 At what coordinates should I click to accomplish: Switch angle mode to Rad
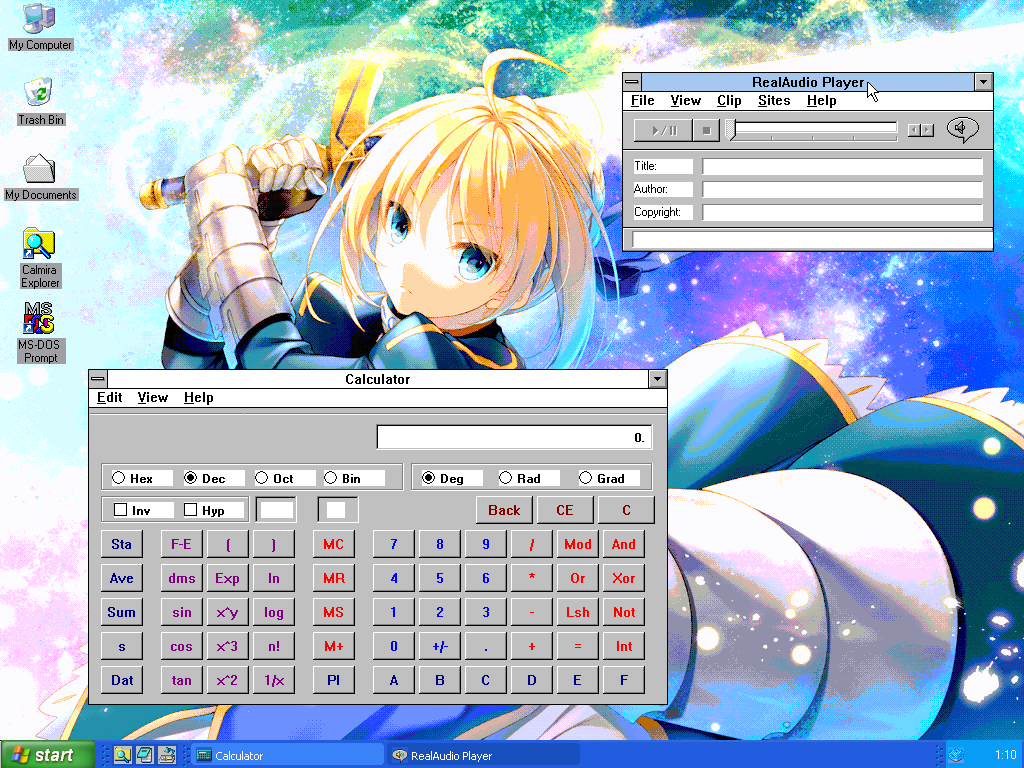click(x=506, y=478)
